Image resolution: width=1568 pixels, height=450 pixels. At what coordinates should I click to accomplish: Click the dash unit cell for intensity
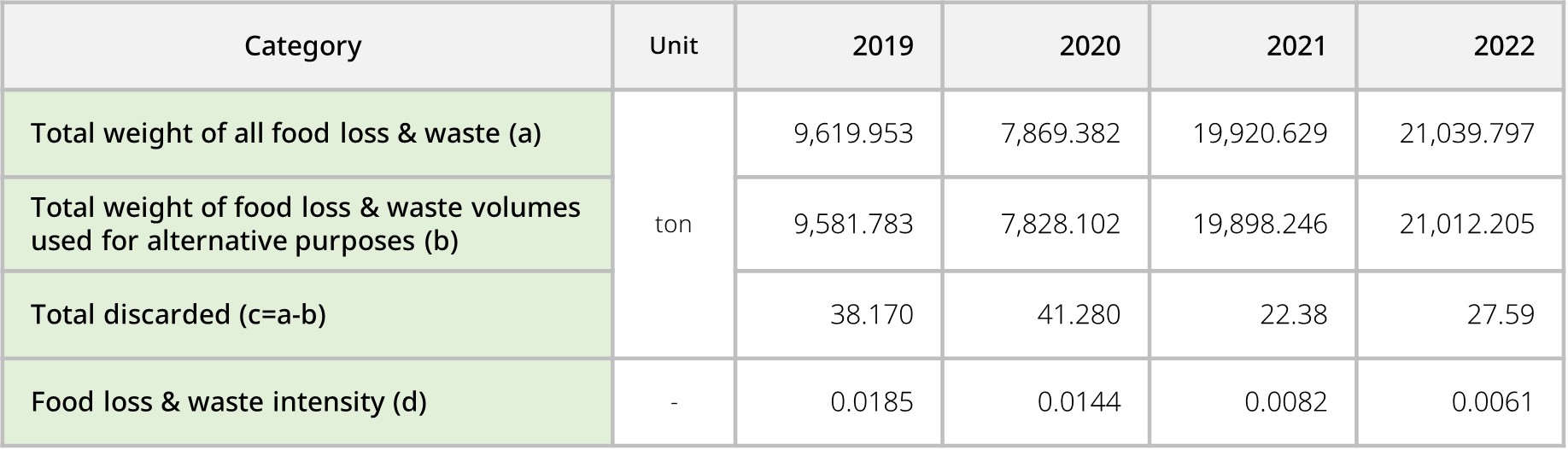674,402
